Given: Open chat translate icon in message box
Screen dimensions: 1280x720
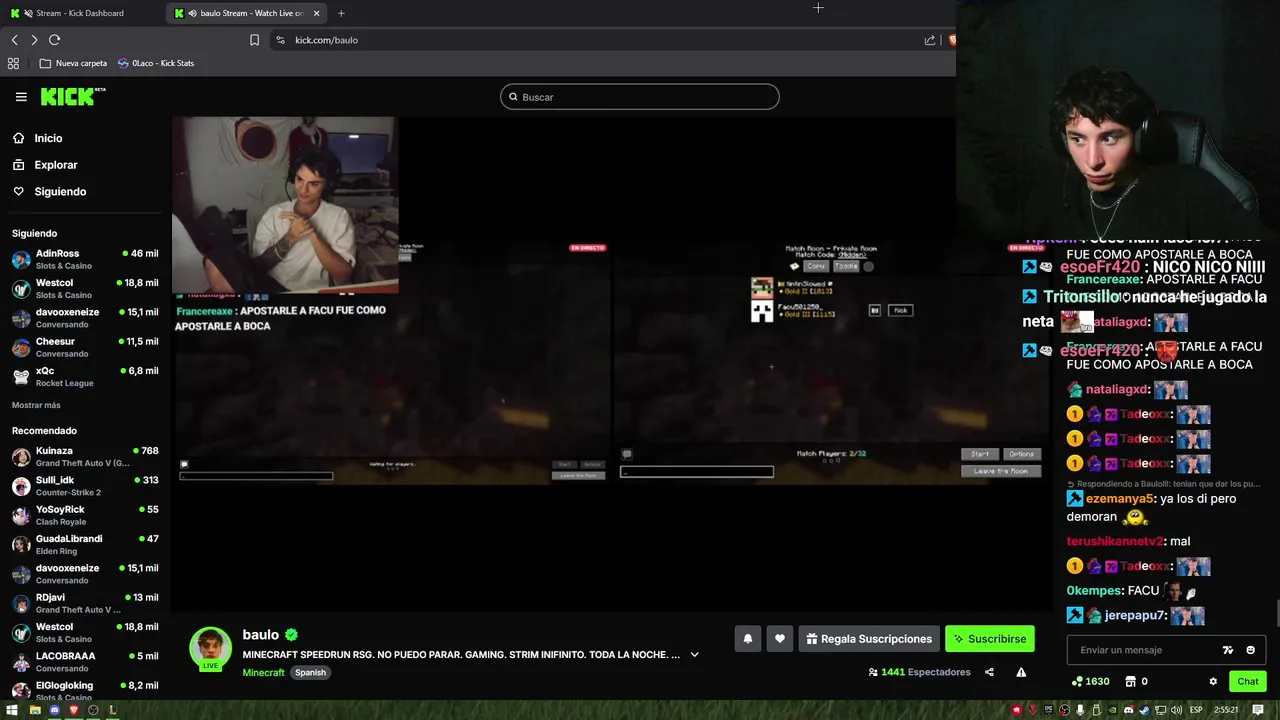Looking at the screenshot, I should pyautogui.click(x=1228, y=650).
